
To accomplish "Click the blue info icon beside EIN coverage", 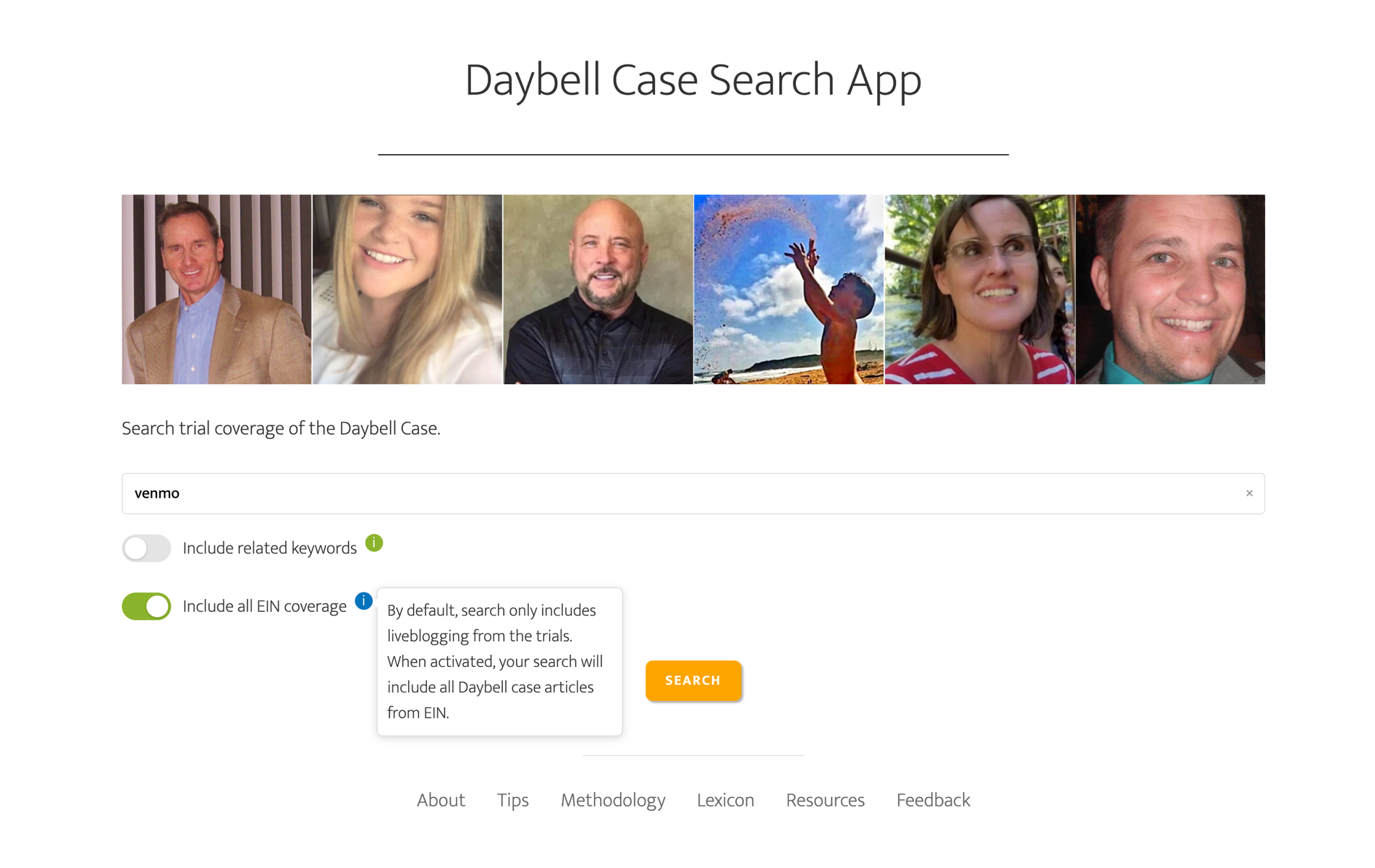I will (363, 600).
